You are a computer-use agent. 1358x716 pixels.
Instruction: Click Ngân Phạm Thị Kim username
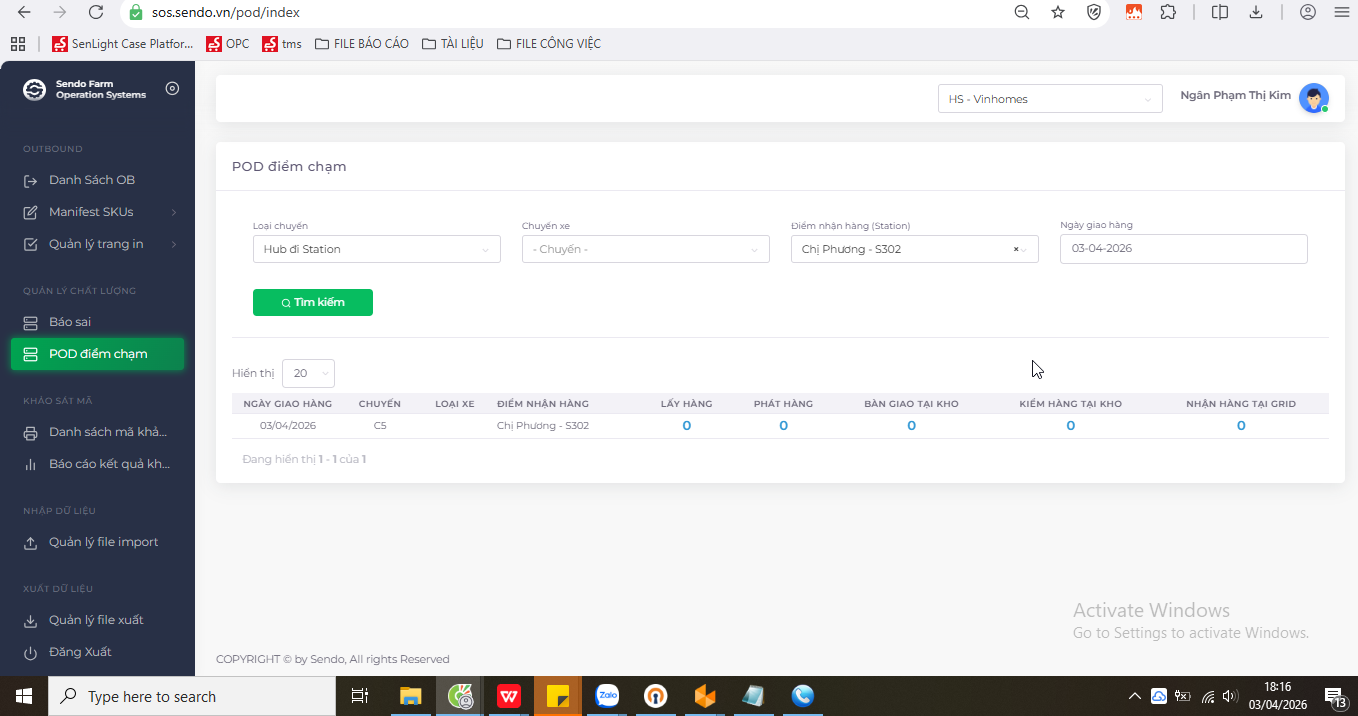pos(1235,95)
